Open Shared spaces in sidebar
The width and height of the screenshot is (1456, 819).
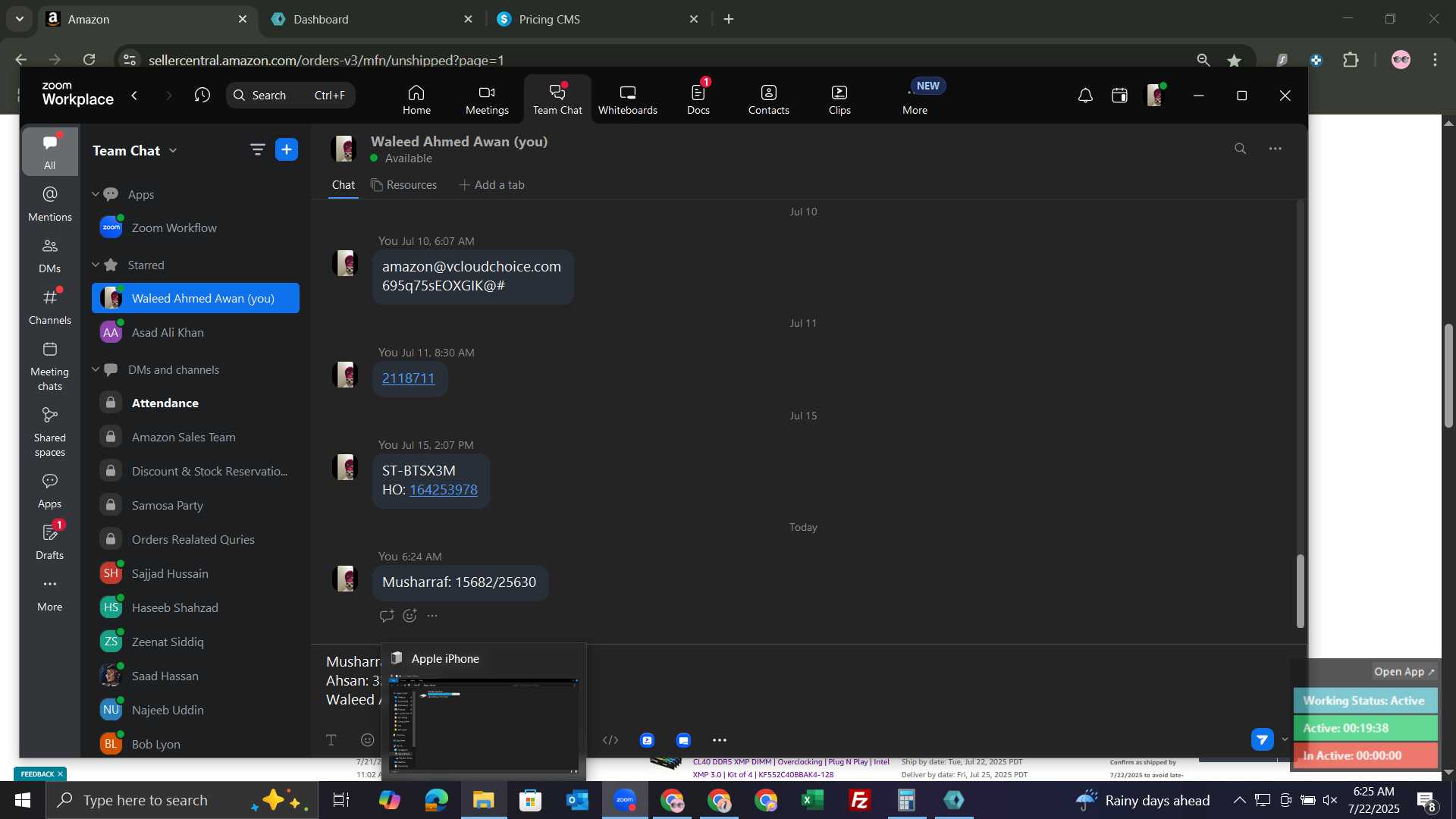pyautogui.click(x=50, y=432)
